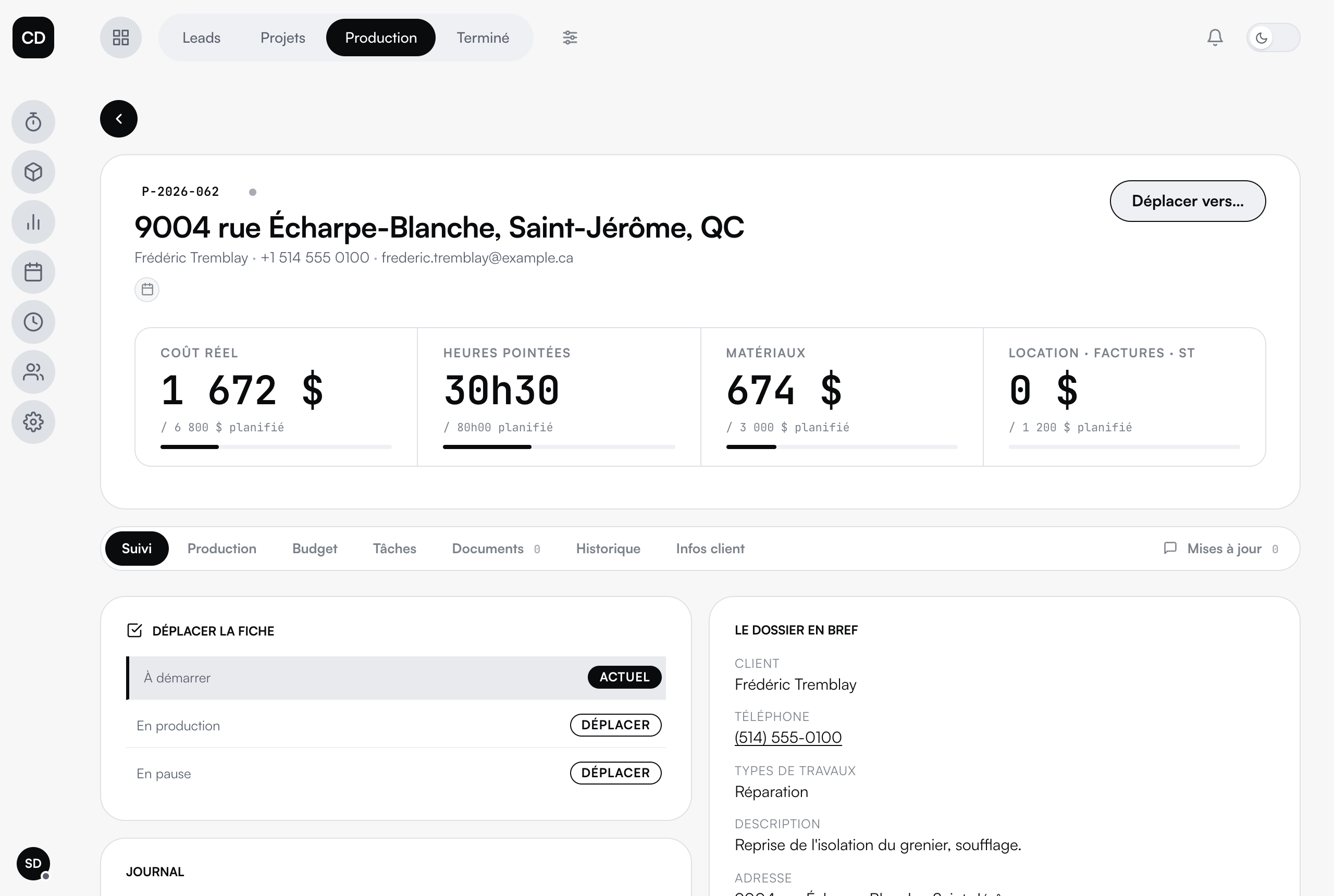The width and height of the screenshot is (1334, 896).
Task: Click the grey status dot beside project number
Action: [x=253, y=192]
